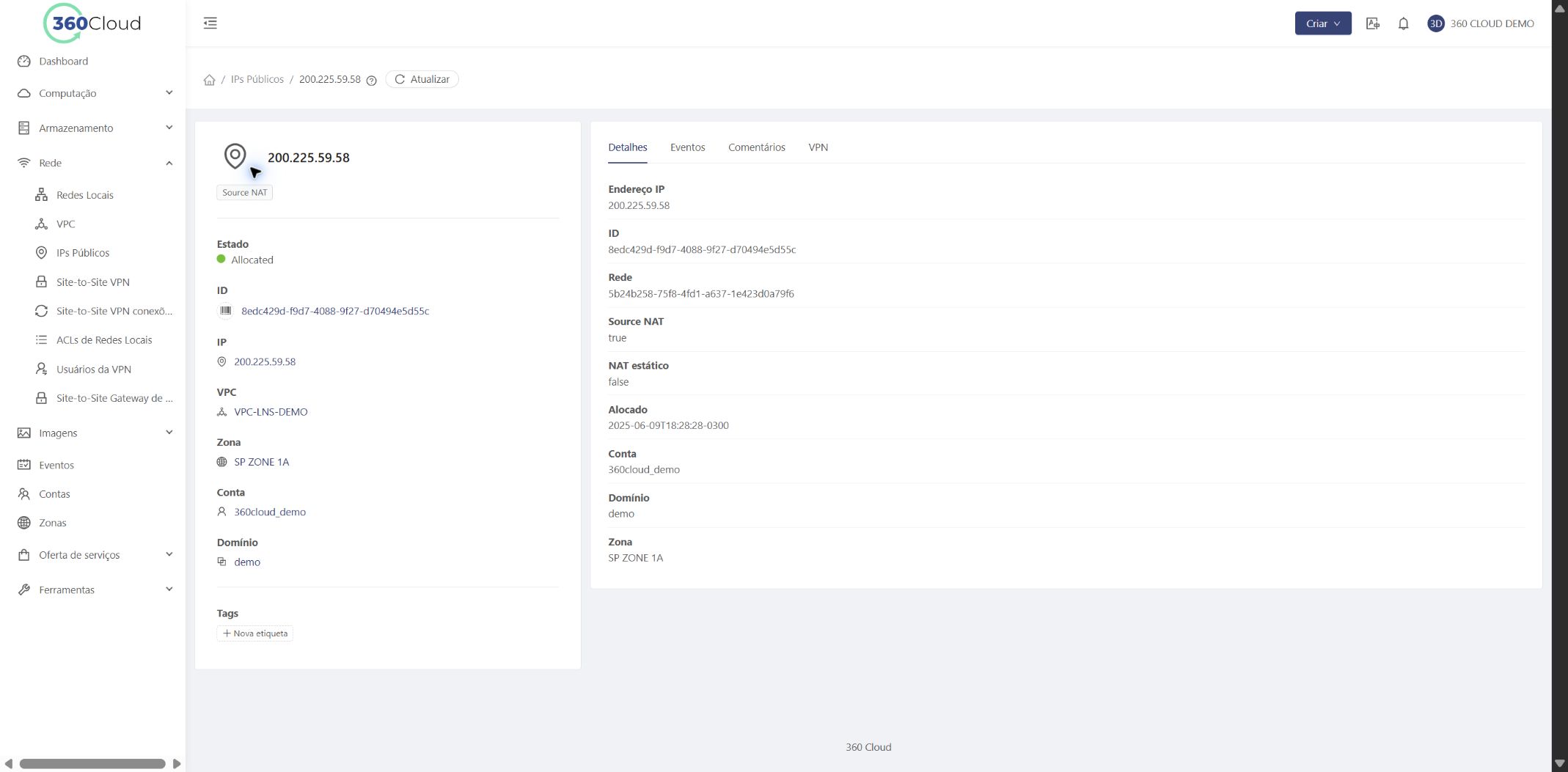Click the help question mark icon beside IP

pyautogui.click(x=371, y=81)
